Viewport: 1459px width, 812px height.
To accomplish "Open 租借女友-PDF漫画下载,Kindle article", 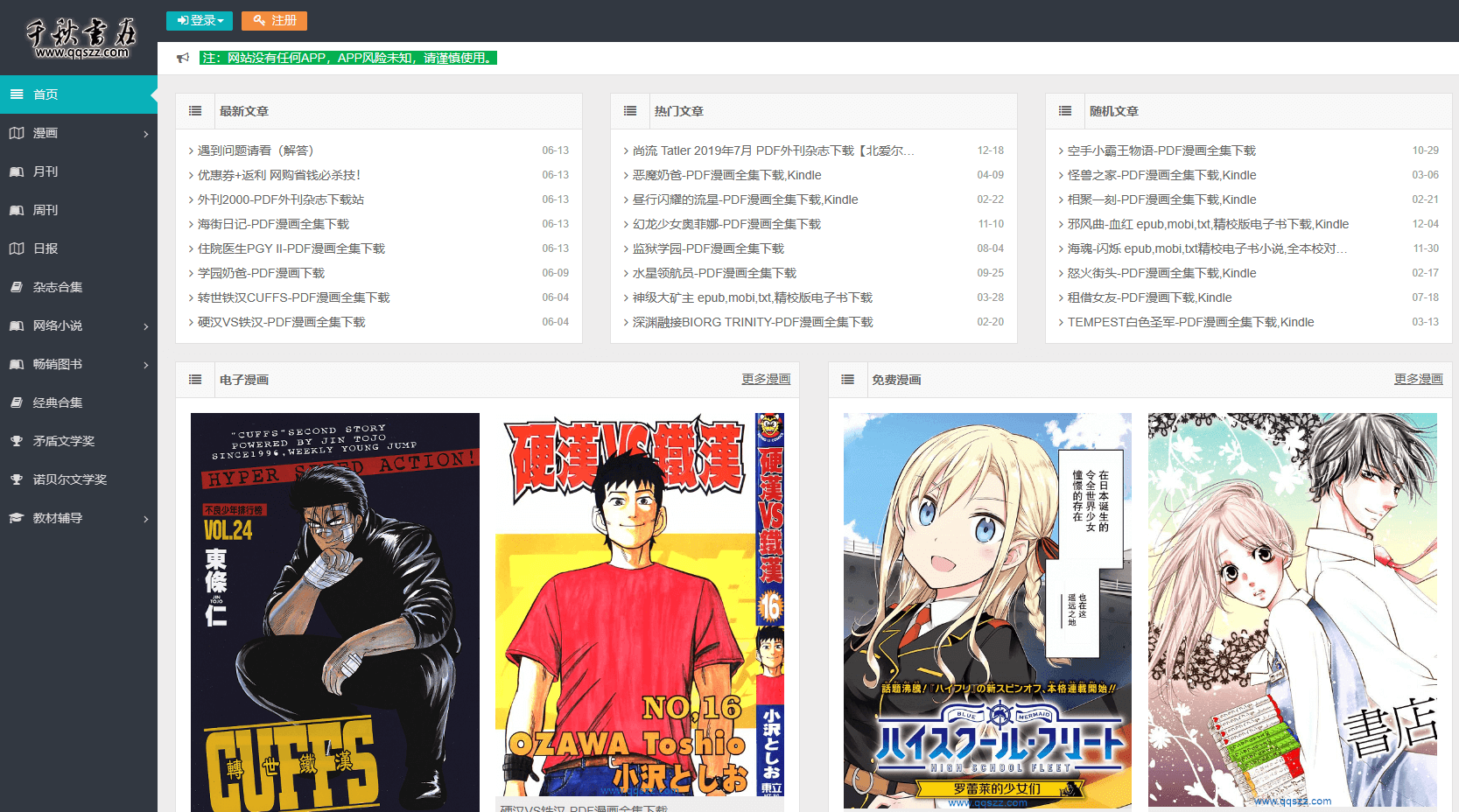I will click(x=1150, y=297).
